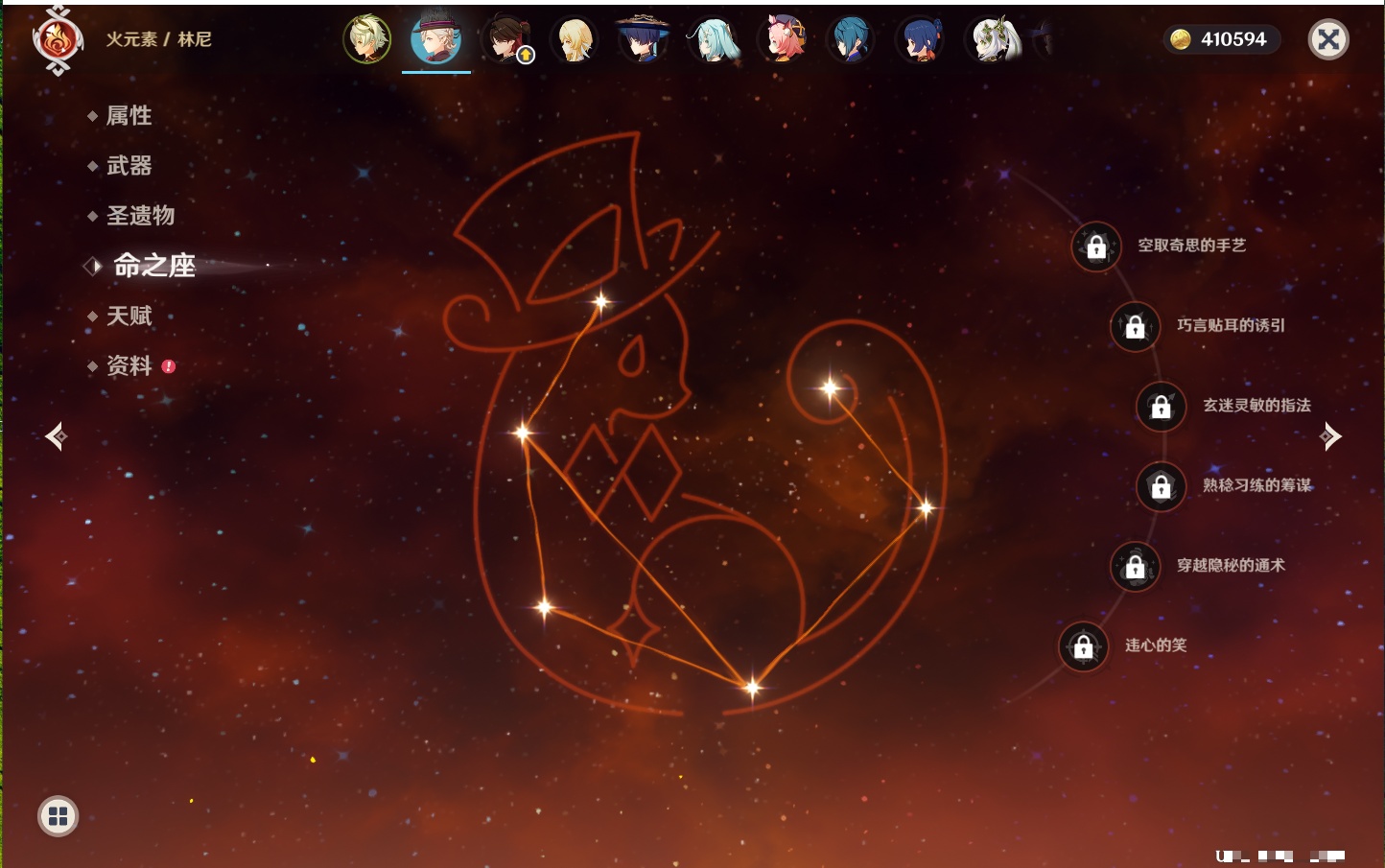Click the star inside the spiral tail
Viewport: 1385px width, 868px height.
click(x=830, y=388)
